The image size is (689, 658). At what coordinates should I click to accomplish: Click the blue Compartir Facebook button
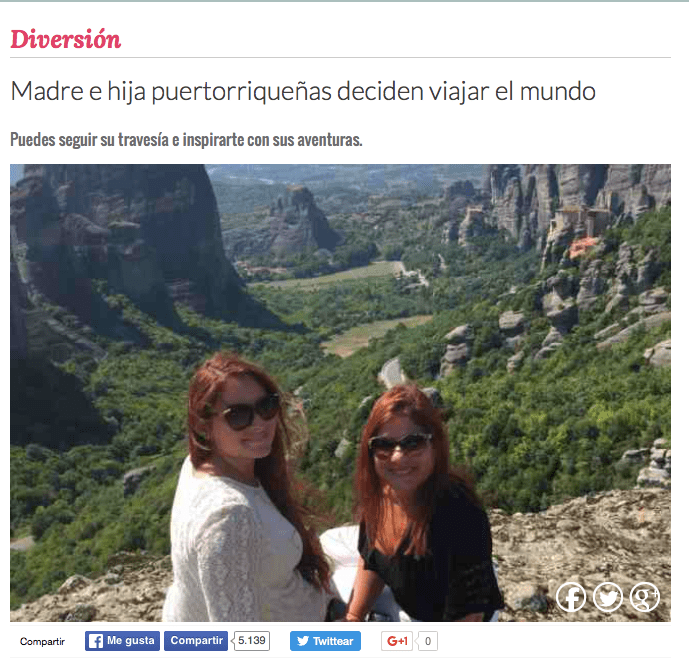pos(196,641)
